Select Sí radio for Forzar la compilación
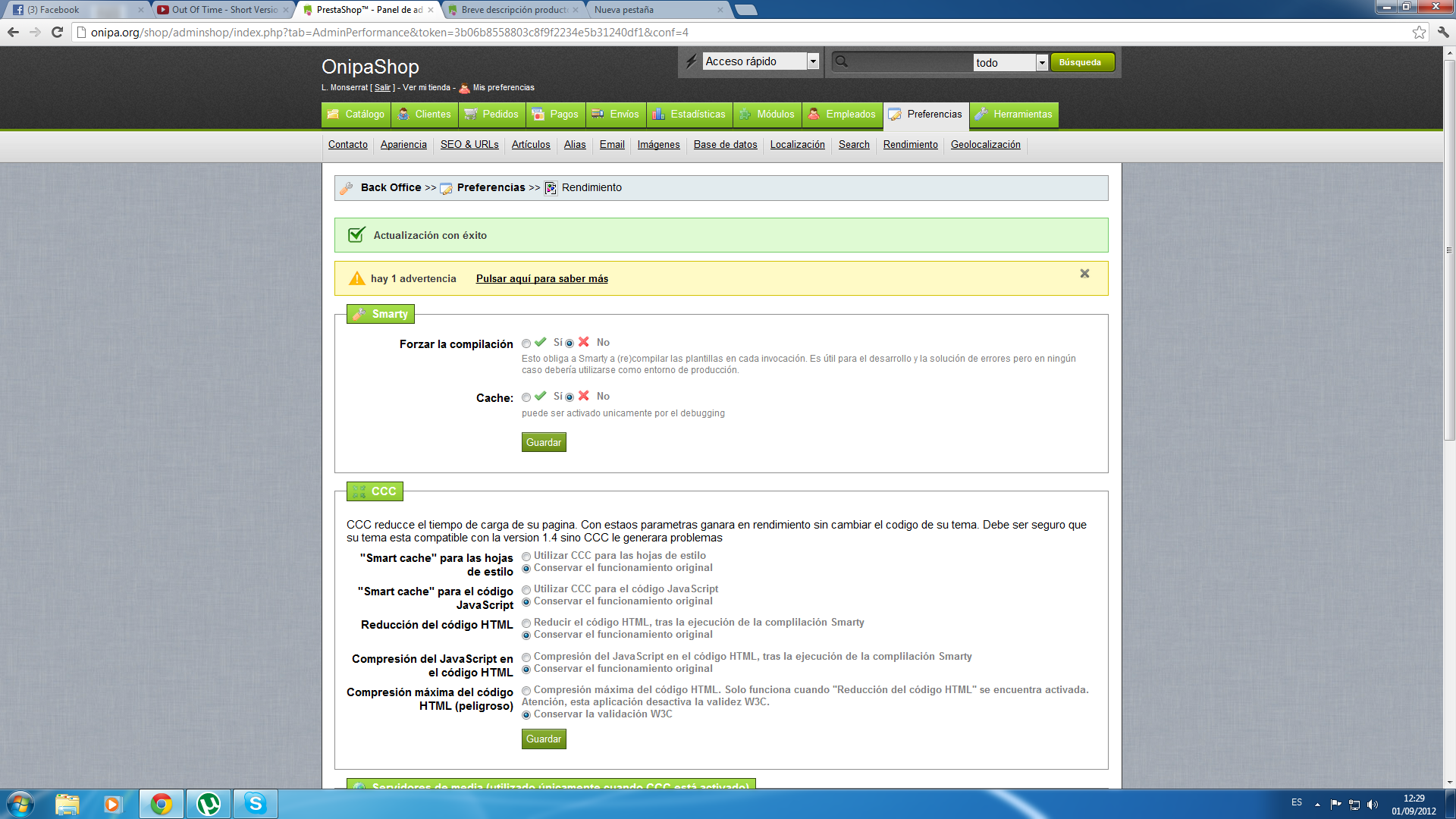This screenshot has height=819, width=1456. point(526,344)
